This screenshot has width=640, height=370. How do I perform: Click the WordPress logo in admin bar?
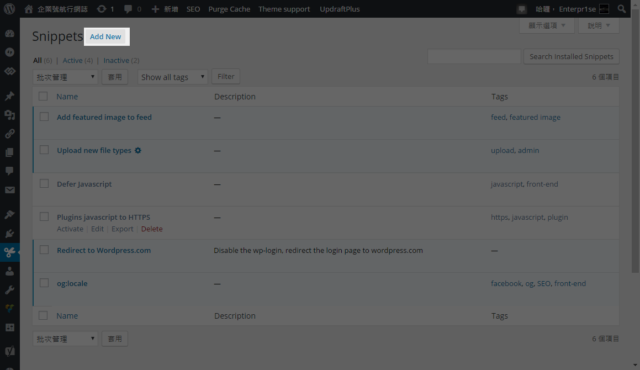[9, 9]
